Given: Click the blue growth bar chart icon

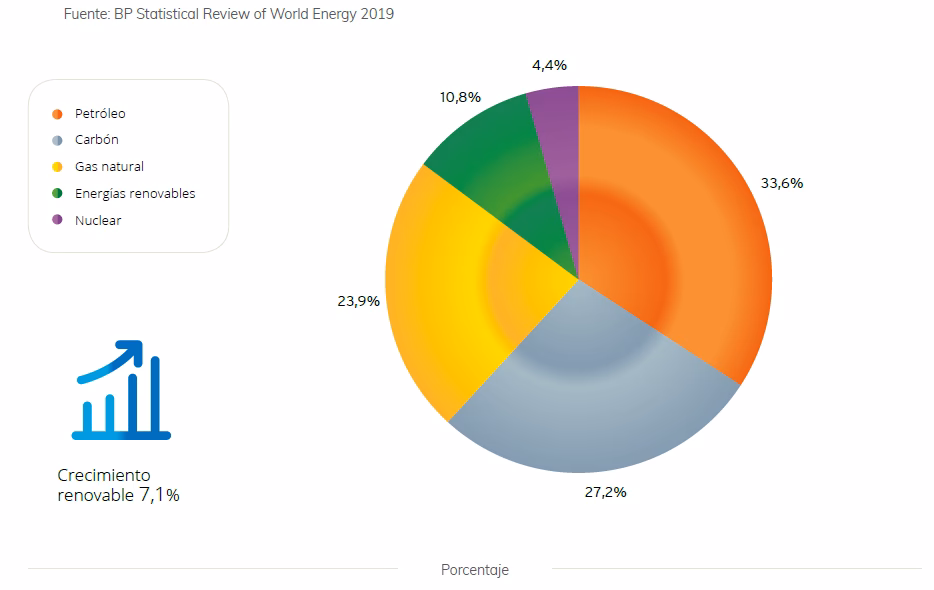Looking at the screenshot, I should tap(121, 391).
